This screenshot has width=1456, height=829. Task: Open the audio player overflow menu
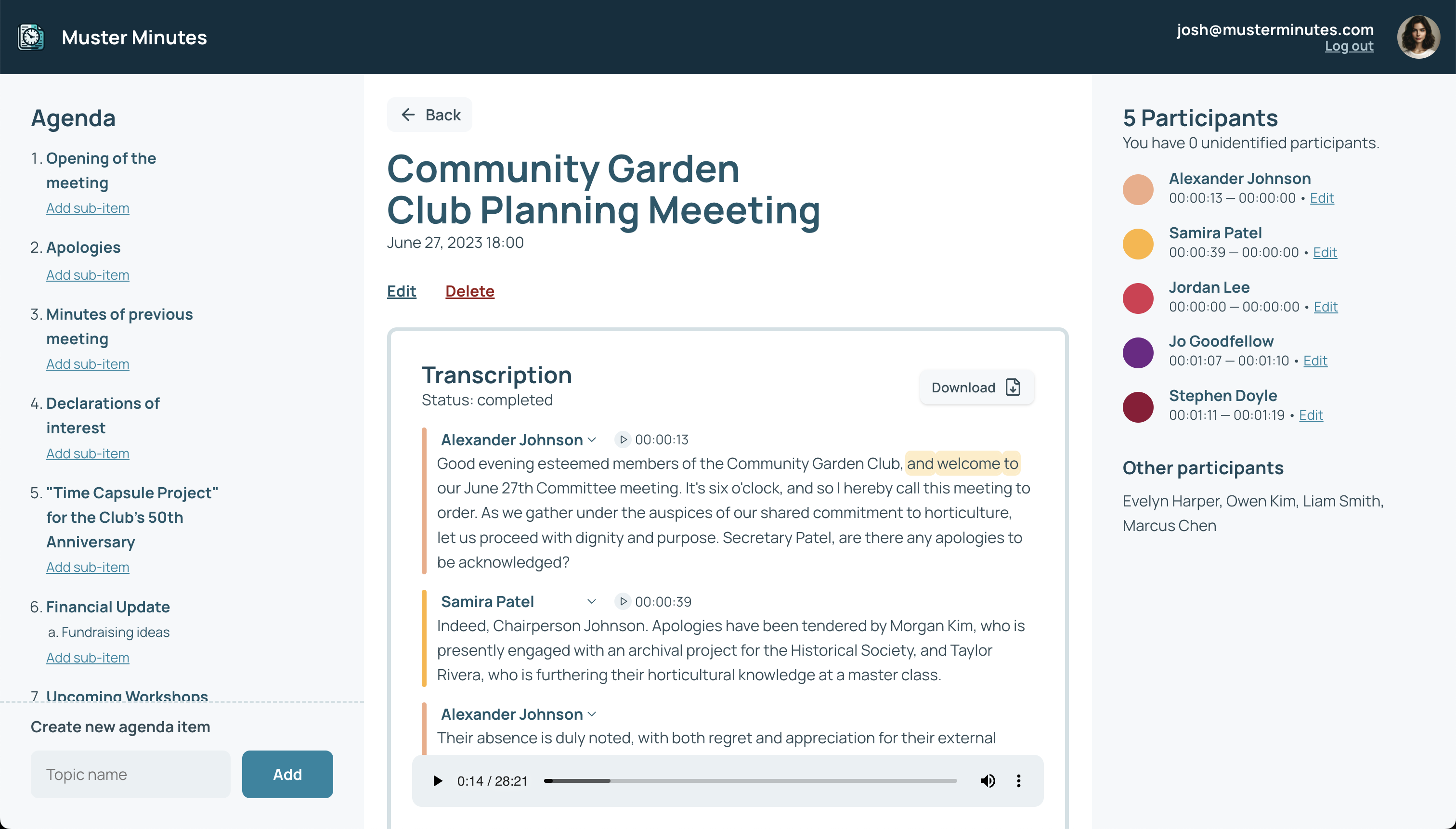(1018, 780)
